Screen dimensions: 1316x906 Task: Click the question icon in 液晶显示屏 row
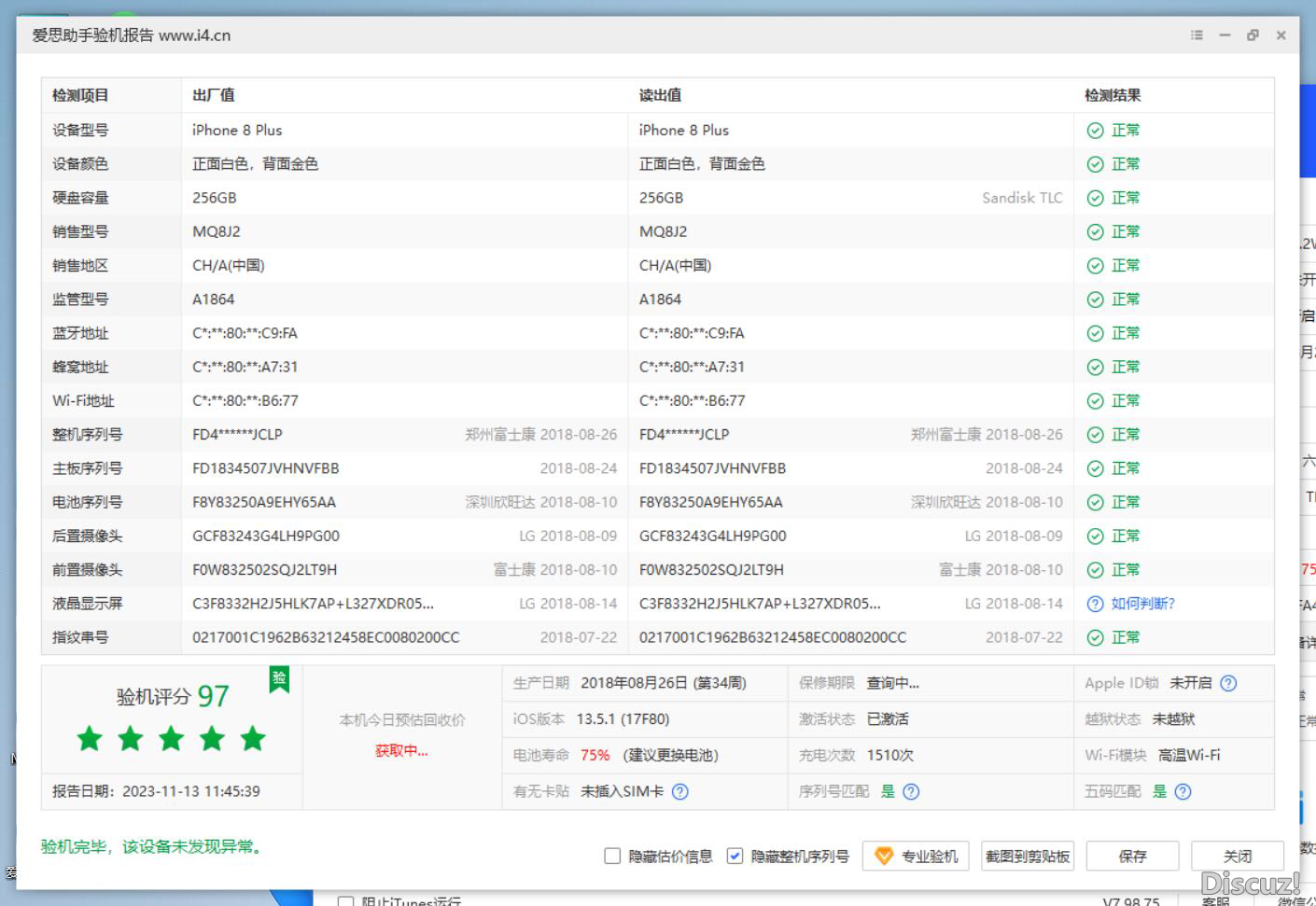1096,604
